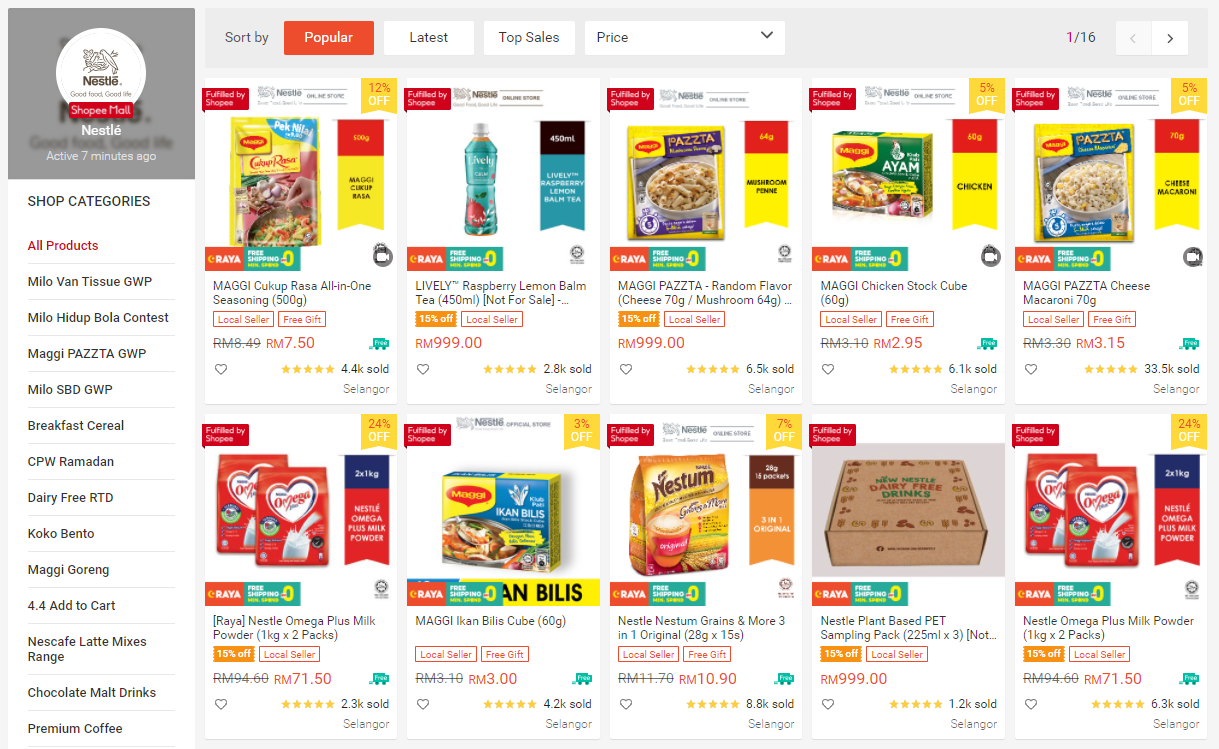
Task: Click the heart icon on Nestle Omega Plus Raya
Action: 221,704
